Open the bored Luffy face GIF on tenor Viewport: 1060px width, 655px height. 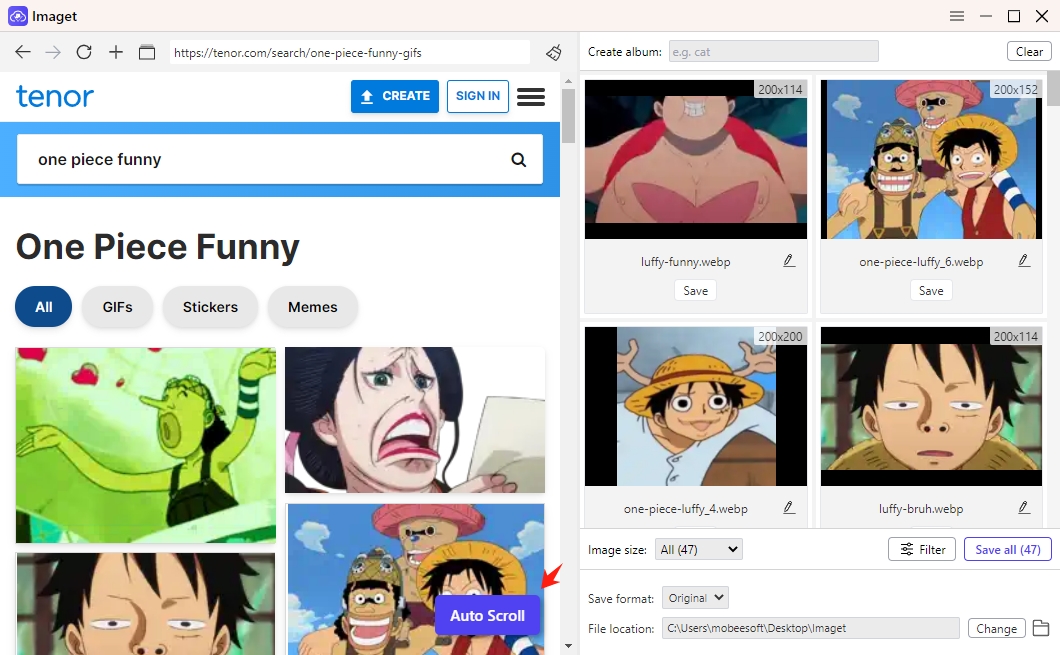coord(146,604)
